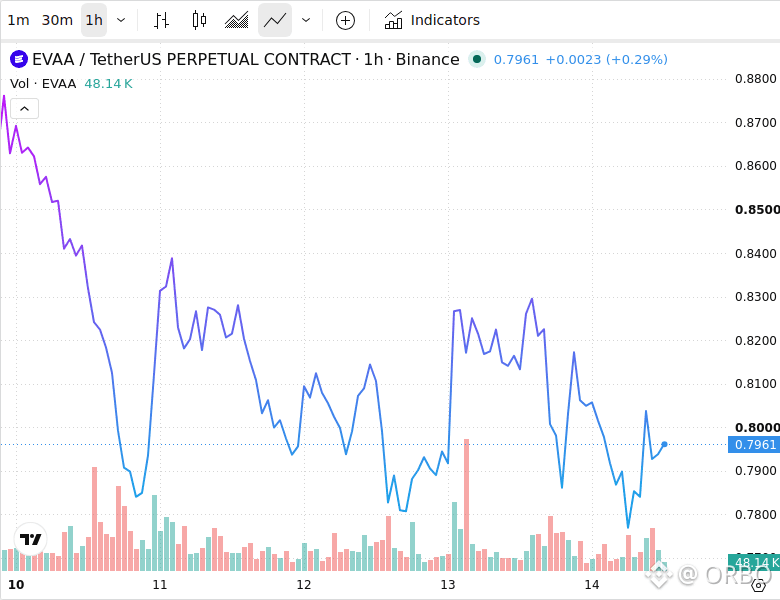
Task: Switch to Area chart style
Action: pyautogui.click(x=236, y=20)
